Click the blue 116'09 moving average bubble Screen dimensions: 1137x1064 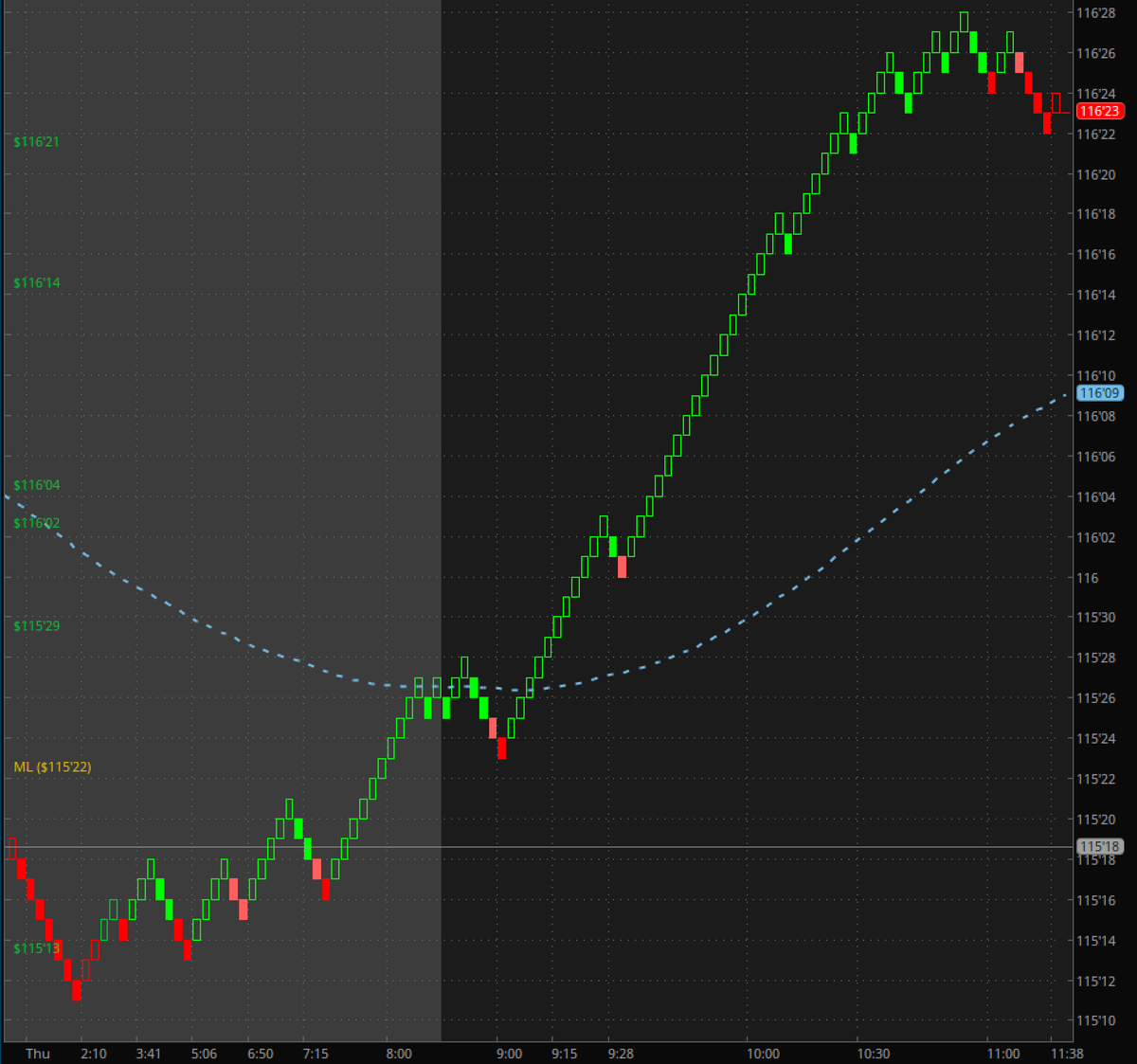coord(1099,393)
